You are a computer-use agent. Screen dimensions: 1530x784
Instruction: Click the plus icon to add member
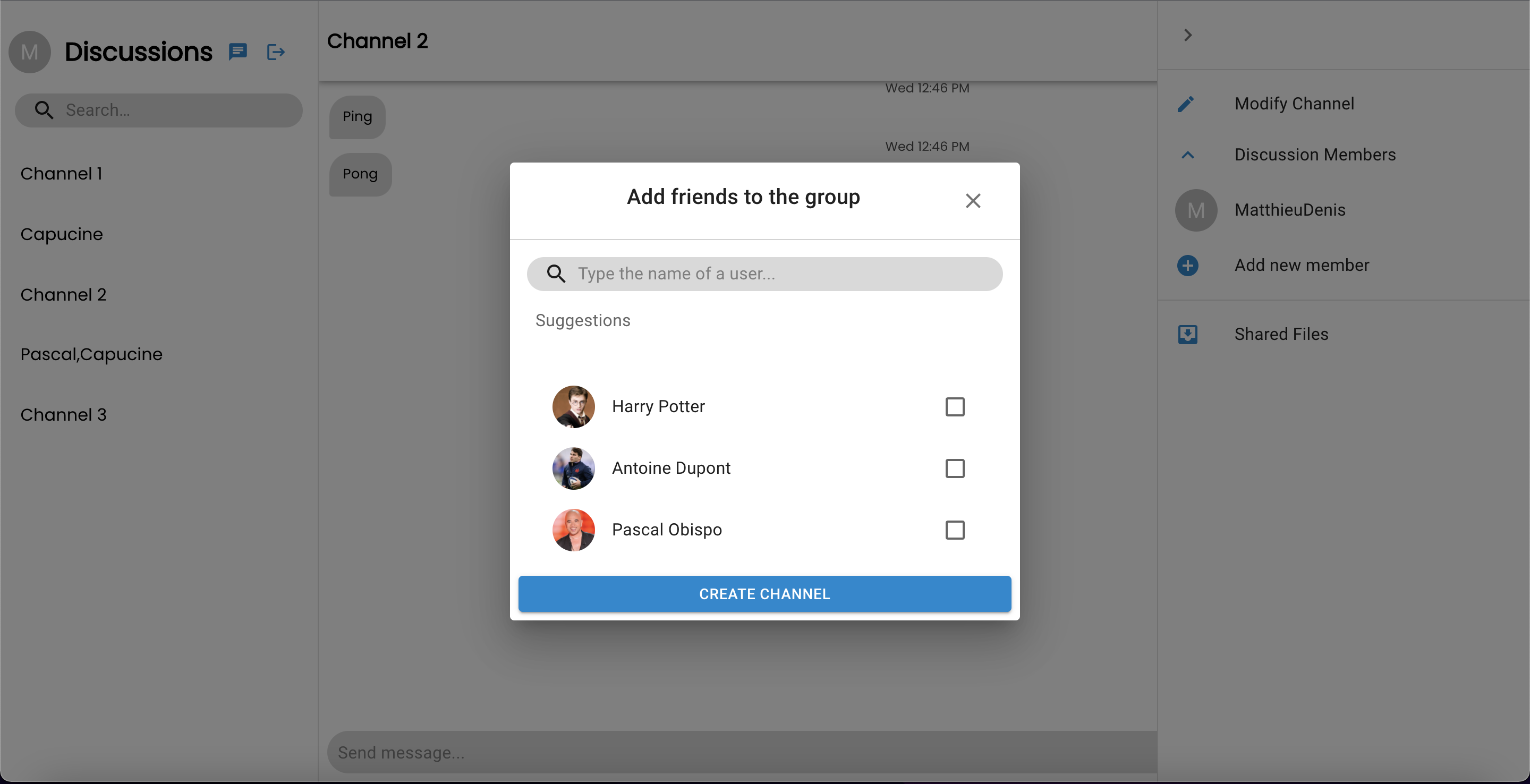(x=1187, y=265)
